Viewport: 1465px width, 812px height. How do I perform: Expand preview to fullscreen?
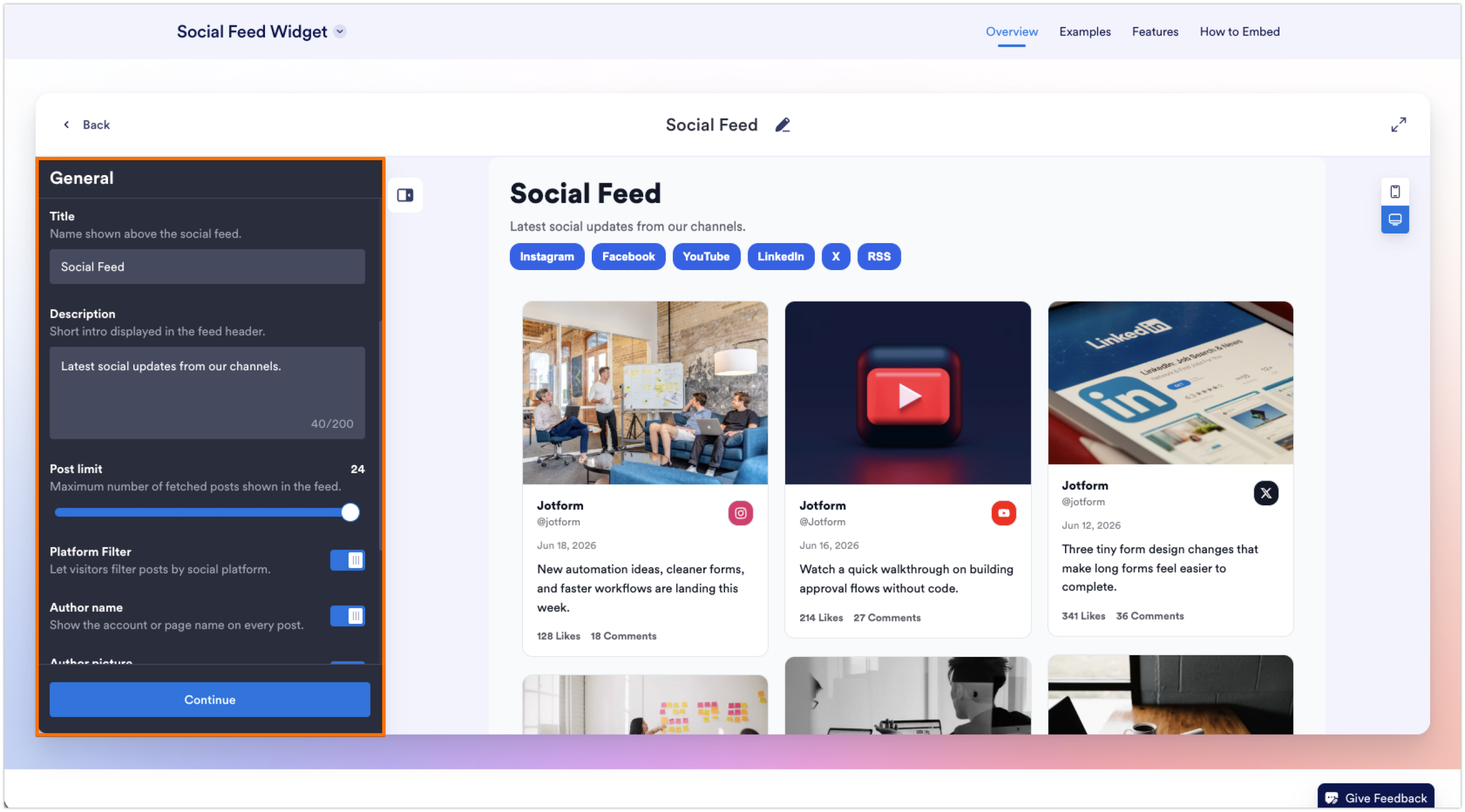point(1398,125)
